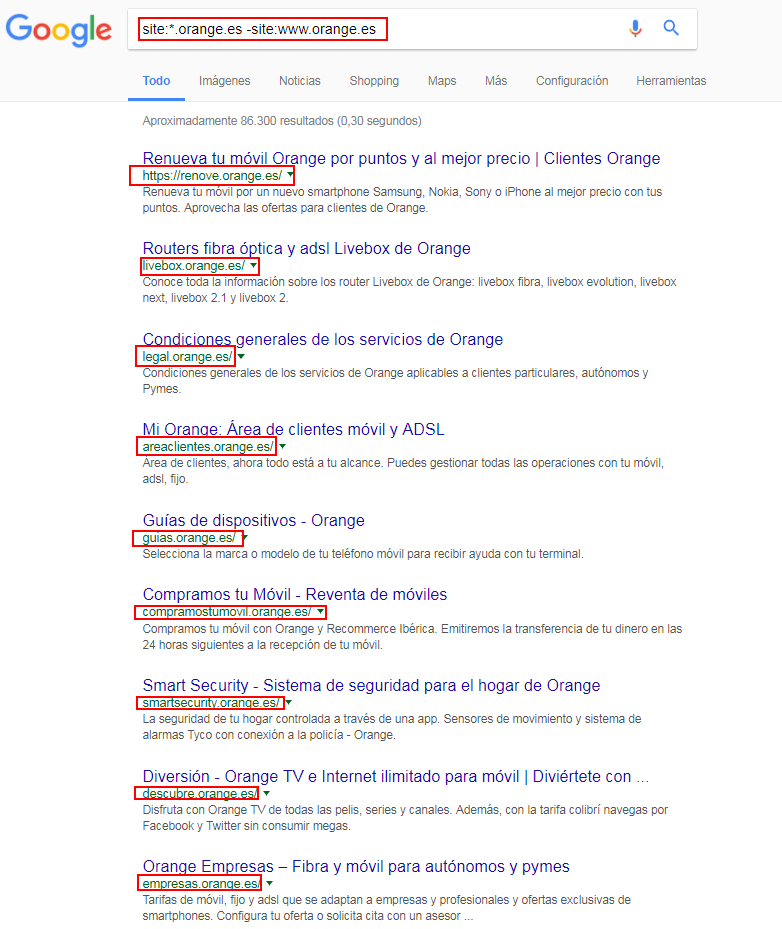
Task: Select the Shopping tab
Action: (x=374, y=81)
